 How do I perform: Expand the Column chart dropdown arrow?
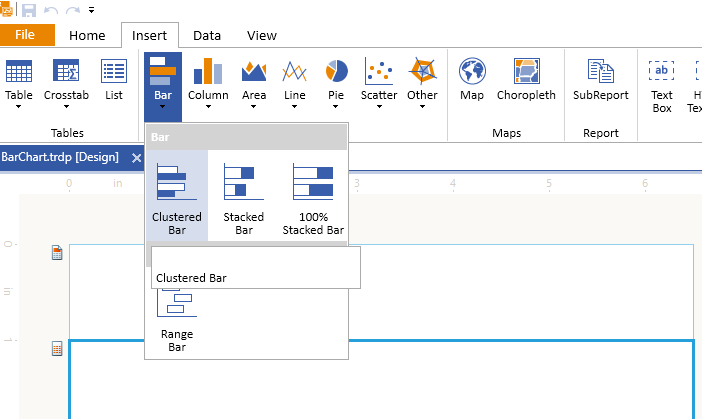tap(208, 107)
